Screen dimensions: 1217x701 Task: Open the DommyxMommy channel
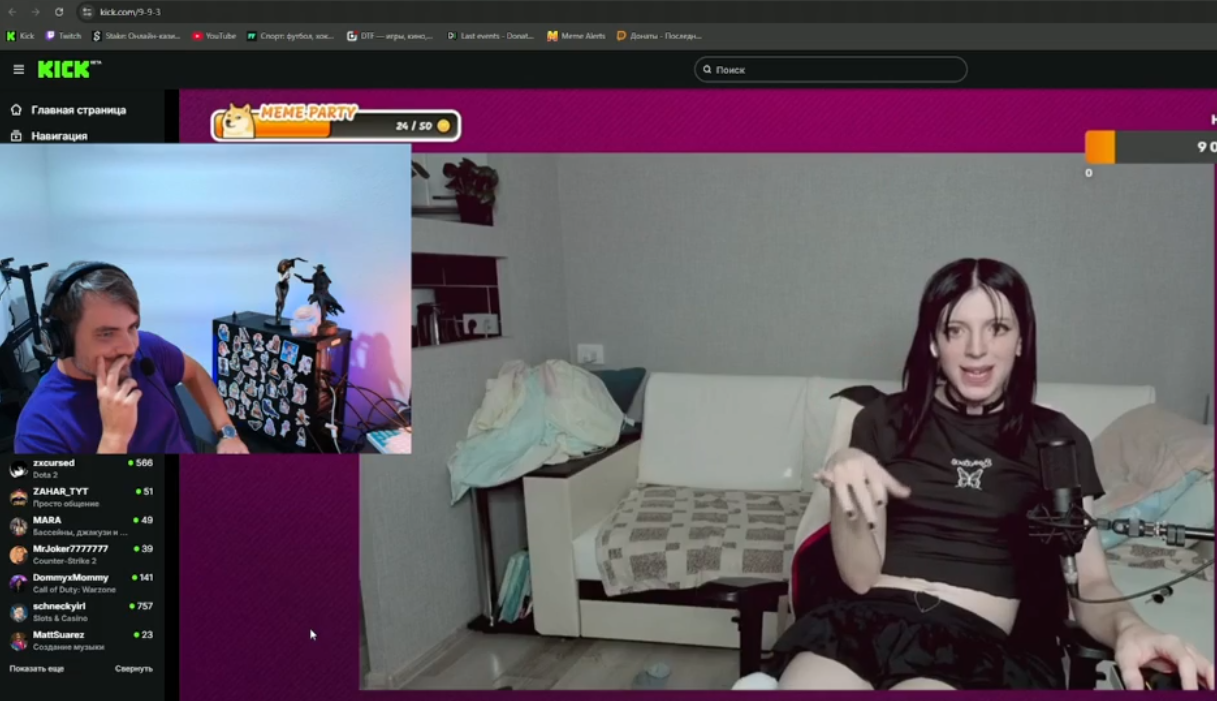point(82,583)
